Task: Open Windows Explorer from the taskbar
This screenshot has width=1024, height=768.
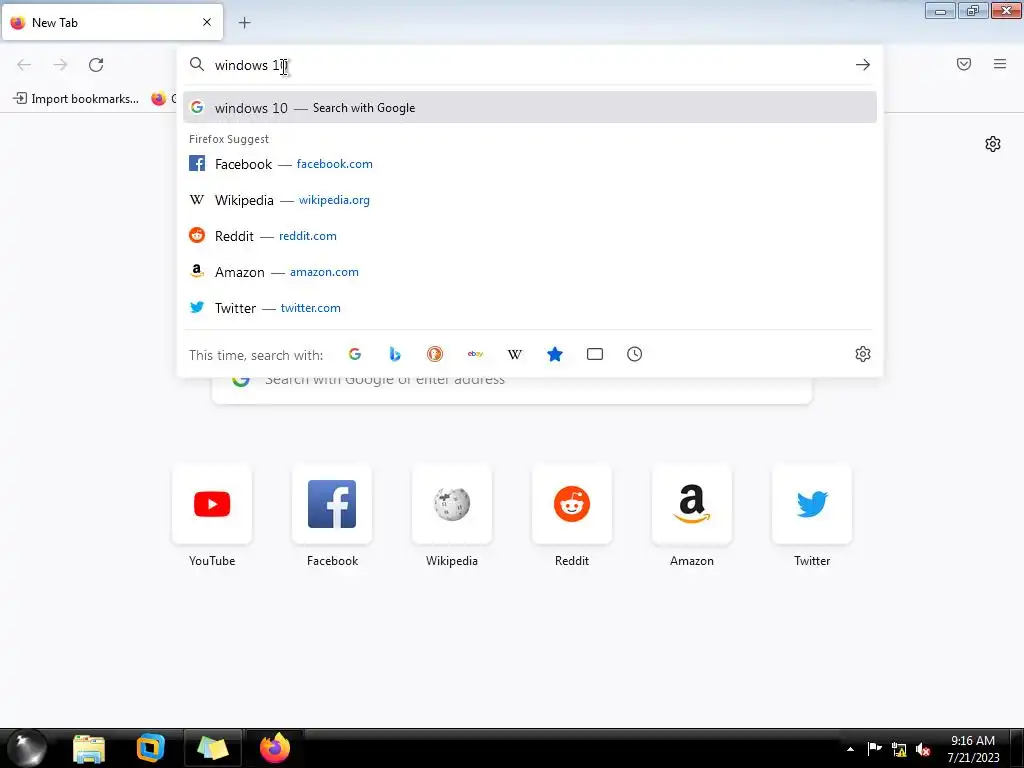Action: 89,748
